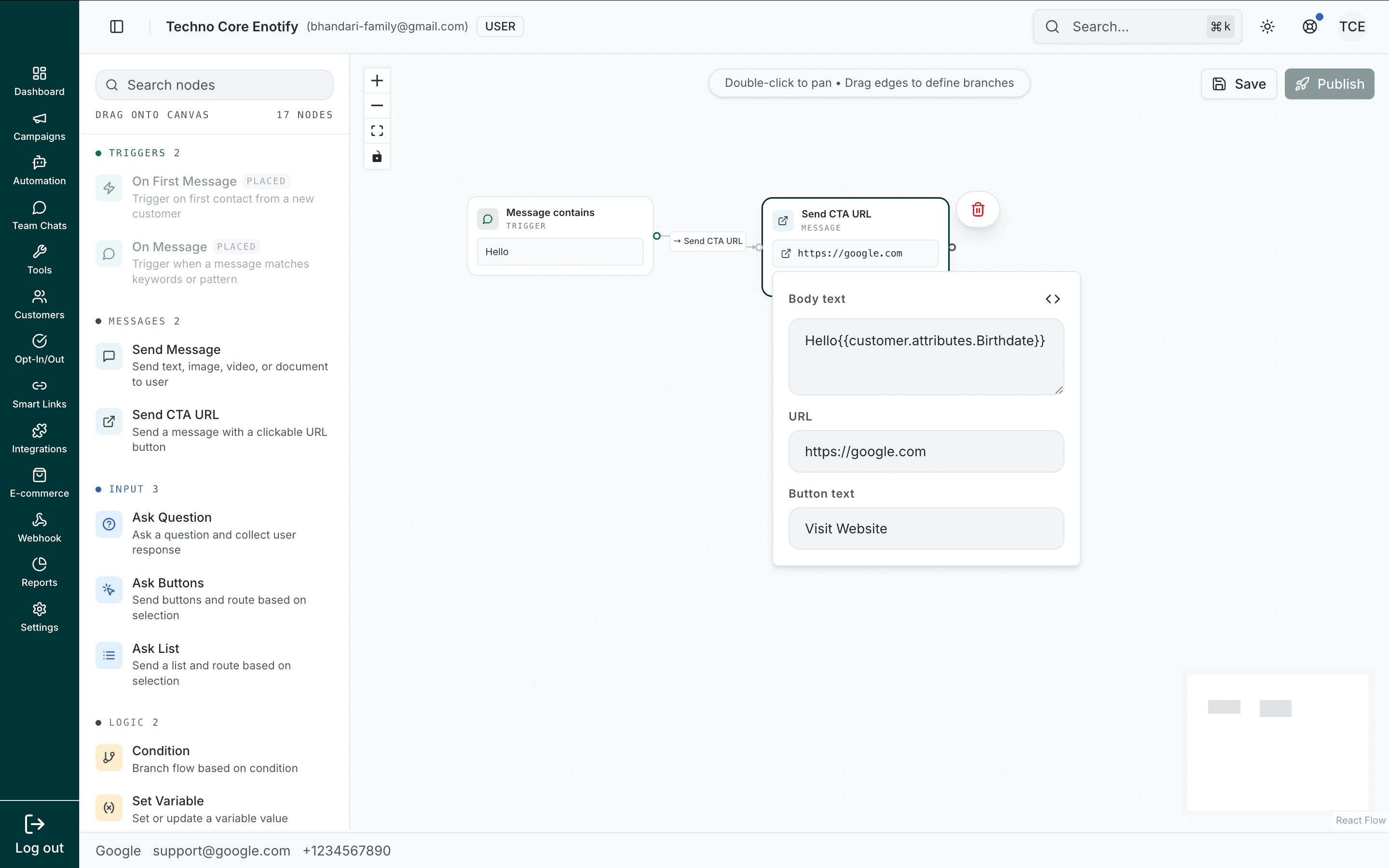1389x868 pixels.
Task: Click the canvas minimap
Action: (x=1278, y=742)
